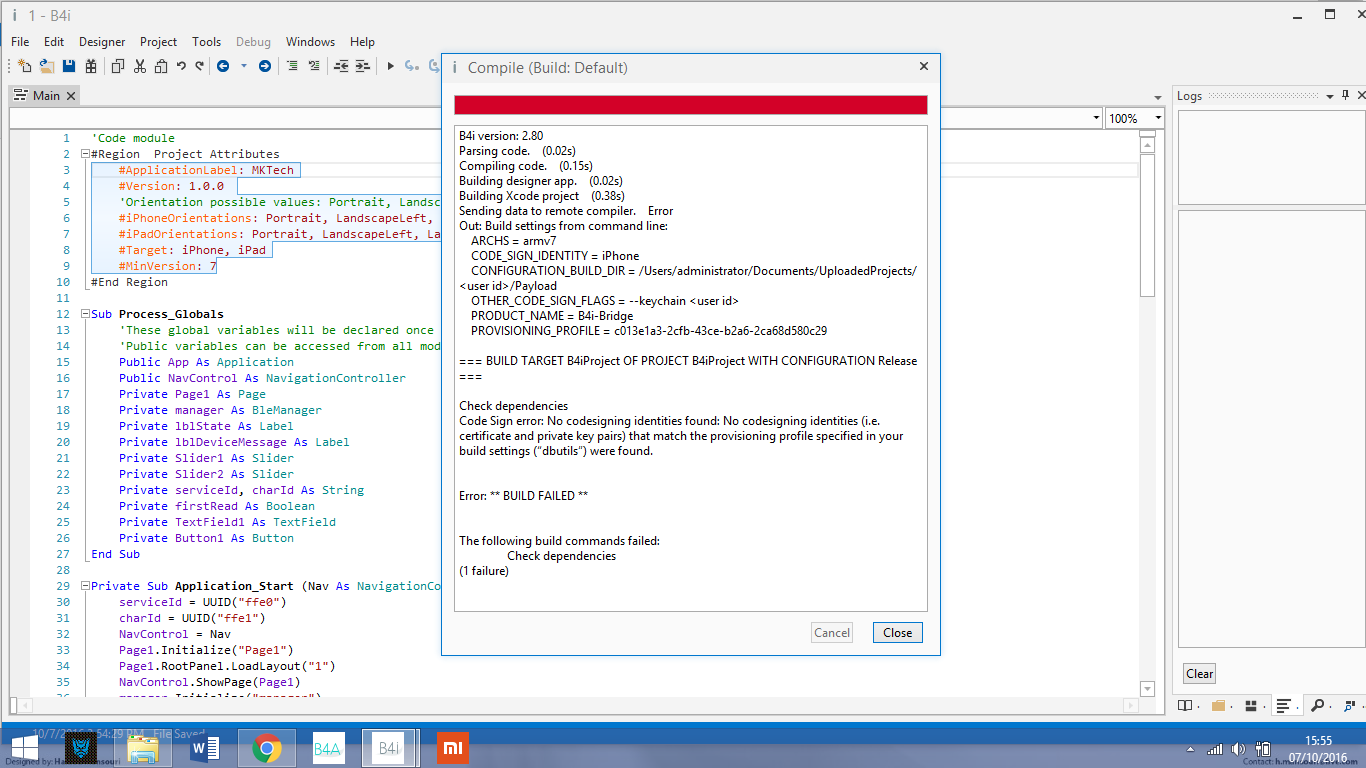
Task: Click the 'B4i version: 2.80' log line
Action: (x=501, y=136)
